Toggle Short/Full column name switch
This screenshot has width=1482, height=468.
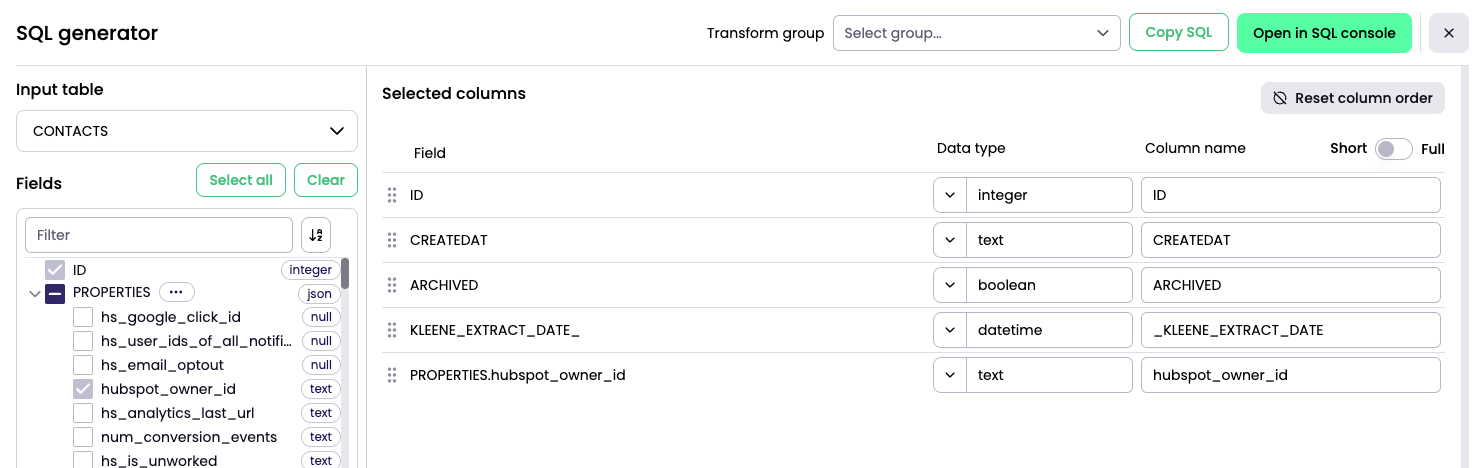[x=1394, y=149]
